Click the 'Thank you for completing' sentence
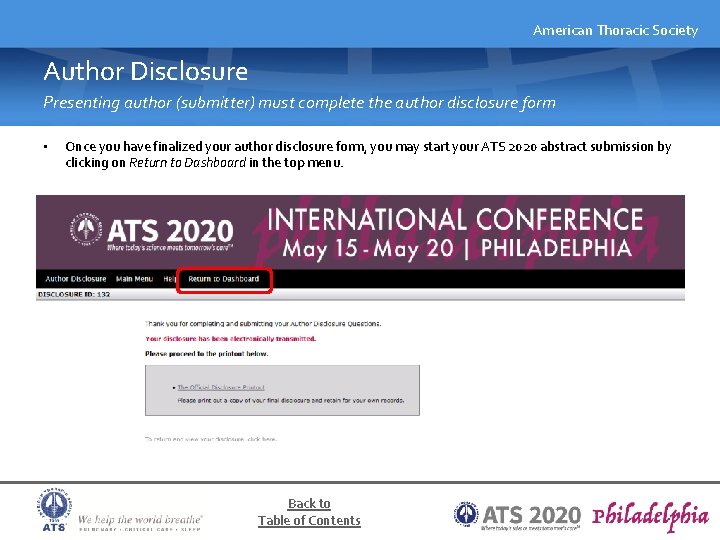This screenshot has width=720, height=540. [263, 324]
